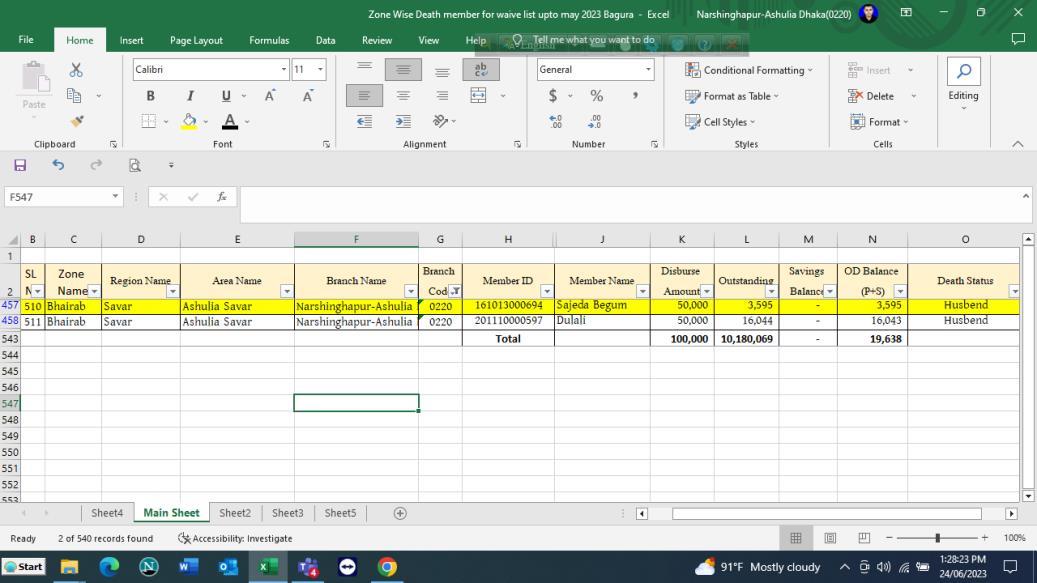This screenshot has height=583, width=1037.
Task: Toggle Middle Align vertical alignment
Action: coord(403,69)
